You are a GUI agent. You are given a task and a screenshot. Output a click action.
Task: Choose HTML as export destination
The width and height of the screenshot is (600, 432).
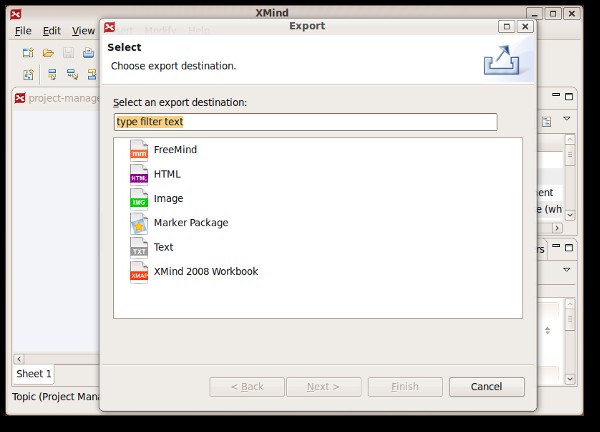tap(155, 174)
